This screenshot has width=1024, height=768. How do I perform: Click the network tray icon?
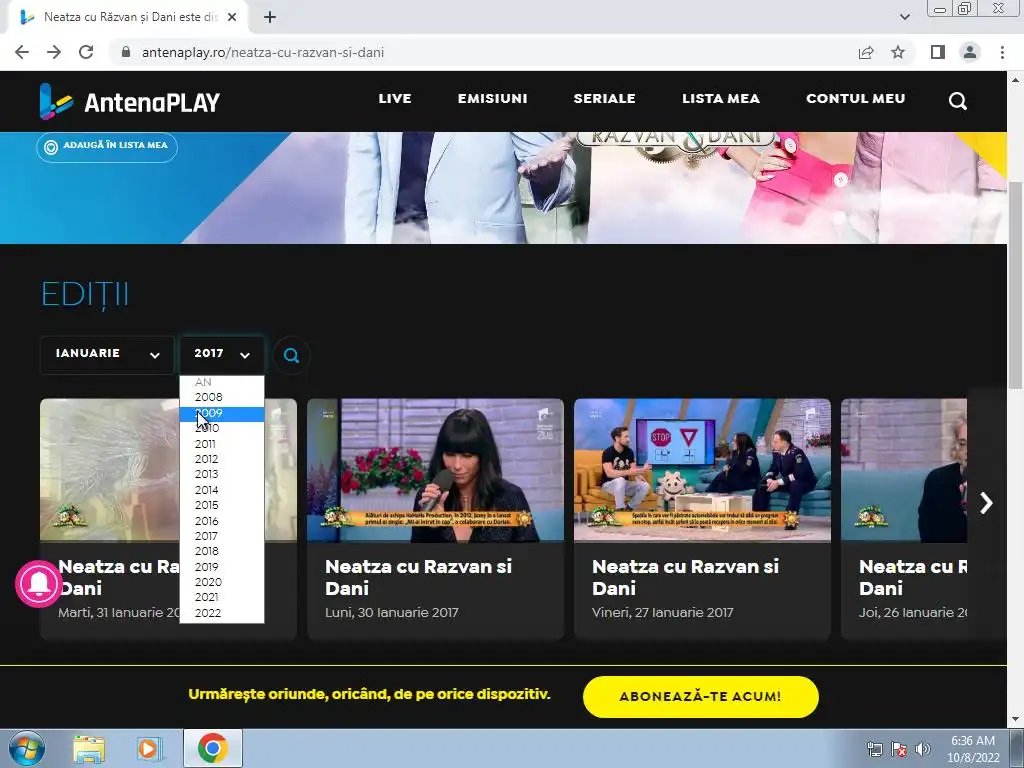[874, 749]
